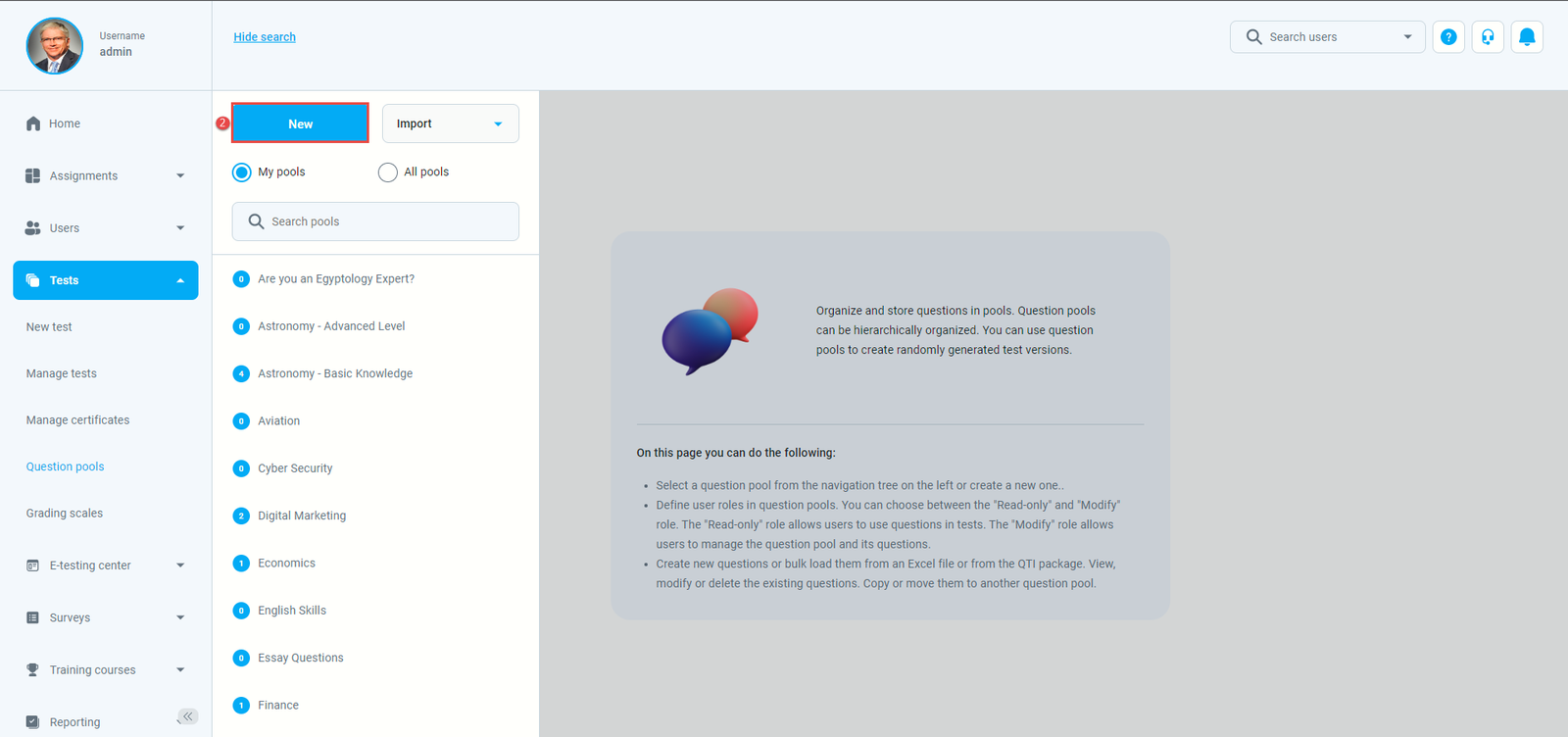Select the My pools radio button
This screenshot has width=1568, height=737.
click(242, 172)
